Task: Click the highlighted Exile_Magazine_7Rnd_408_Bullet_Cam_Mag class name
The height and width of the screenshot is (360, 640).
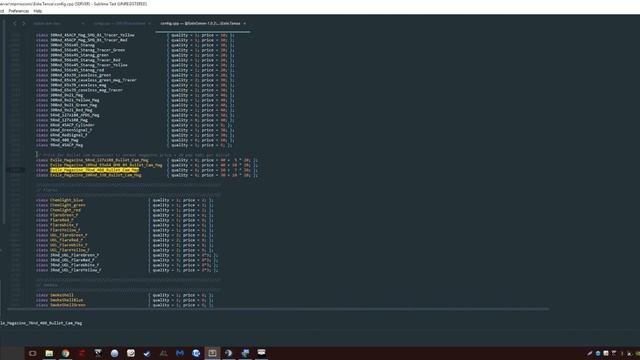Action: click(94, 170)
